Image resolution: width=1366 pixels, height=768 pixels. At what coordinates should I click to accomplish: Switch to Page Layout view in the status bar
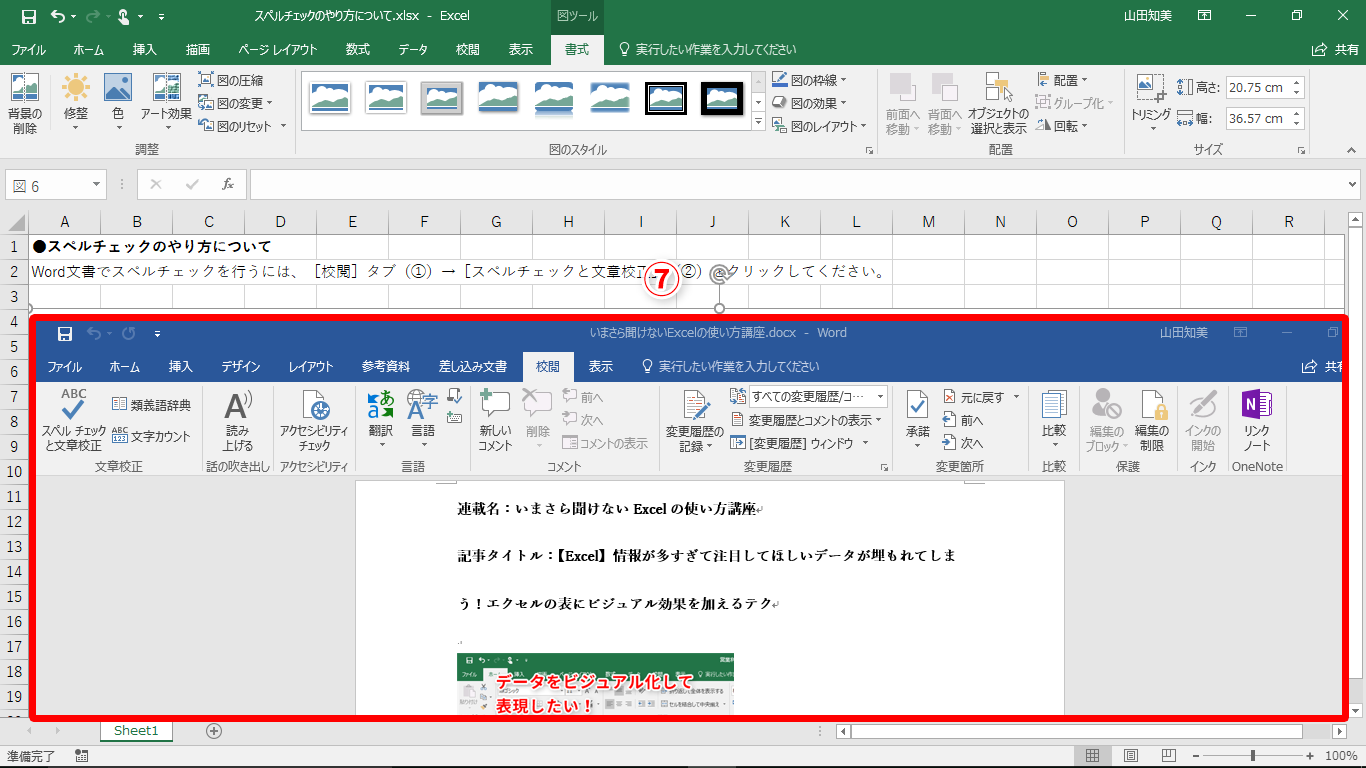(1131, 756)
